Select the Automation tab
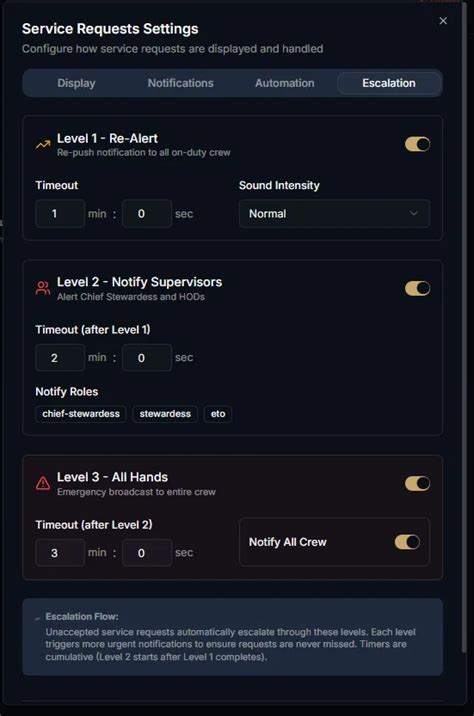The height and width of the screenshot is (716, 474). 284,83
